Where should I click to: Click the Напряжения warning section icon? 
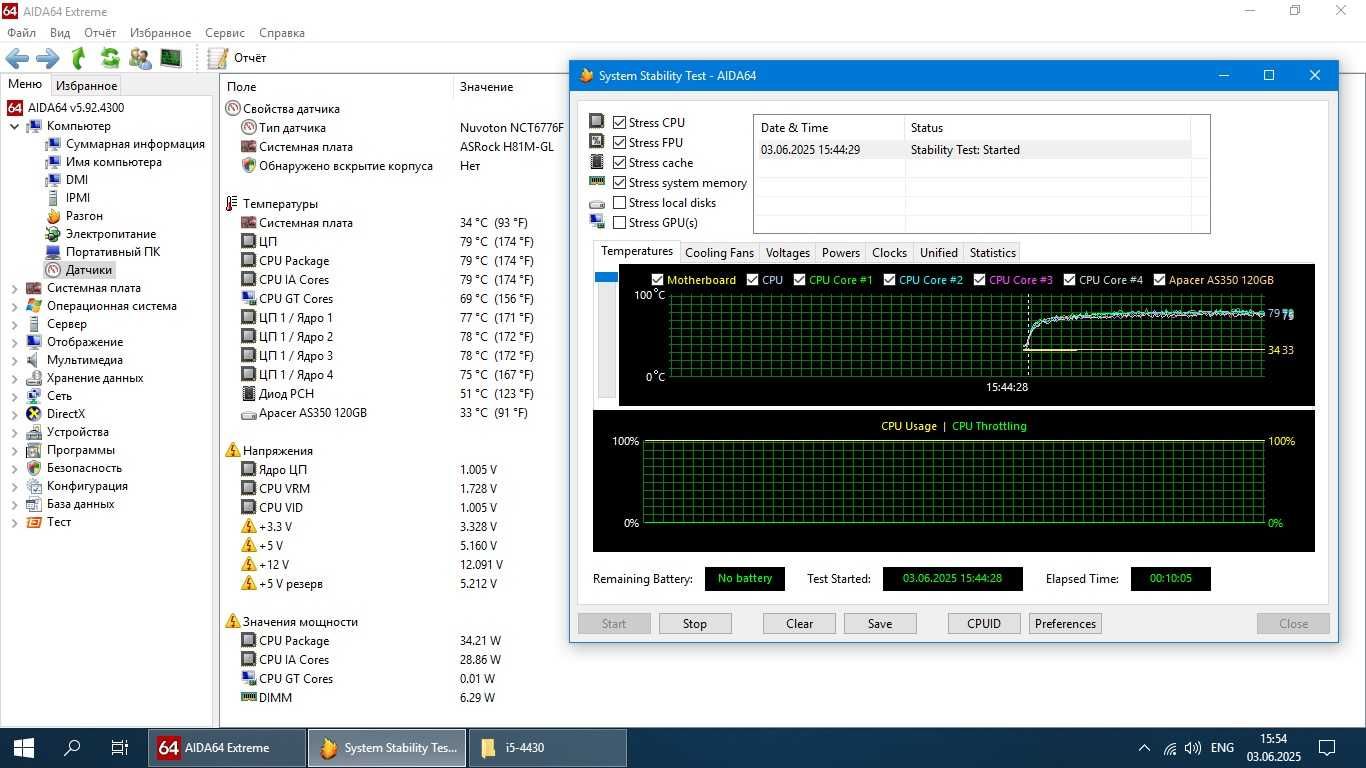click(233, 451)
